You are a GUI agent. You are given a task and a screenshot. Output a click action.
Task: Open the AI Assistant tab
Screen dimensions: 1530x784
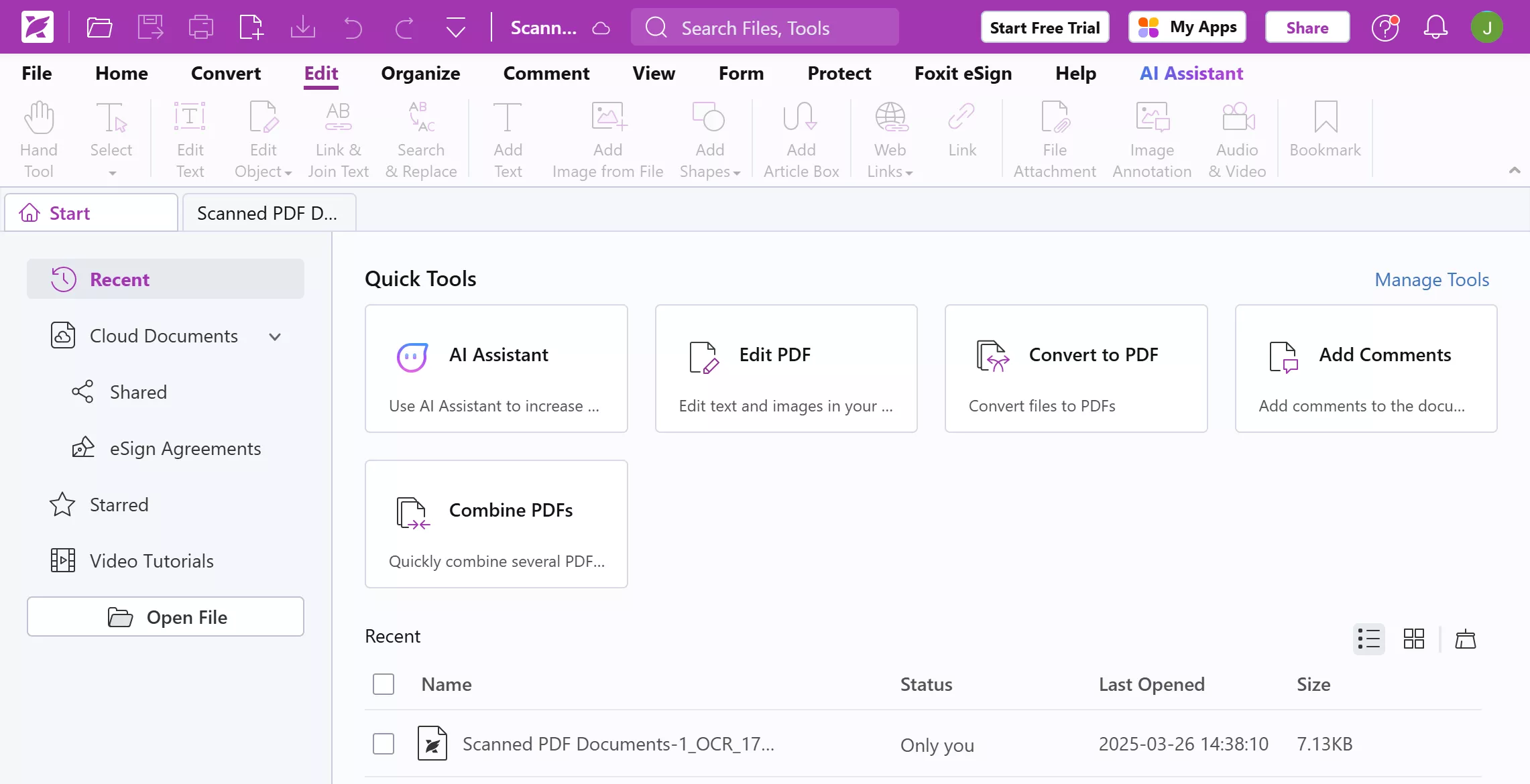click(1191, 73)
